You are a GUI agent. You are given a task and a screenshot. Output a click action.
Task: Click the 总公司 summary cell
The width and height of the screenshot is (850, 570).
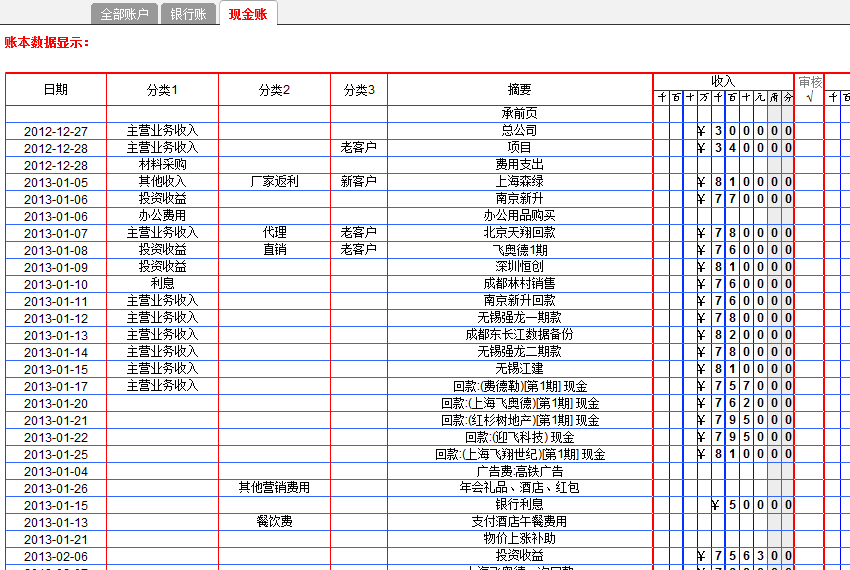coord(520,131)
